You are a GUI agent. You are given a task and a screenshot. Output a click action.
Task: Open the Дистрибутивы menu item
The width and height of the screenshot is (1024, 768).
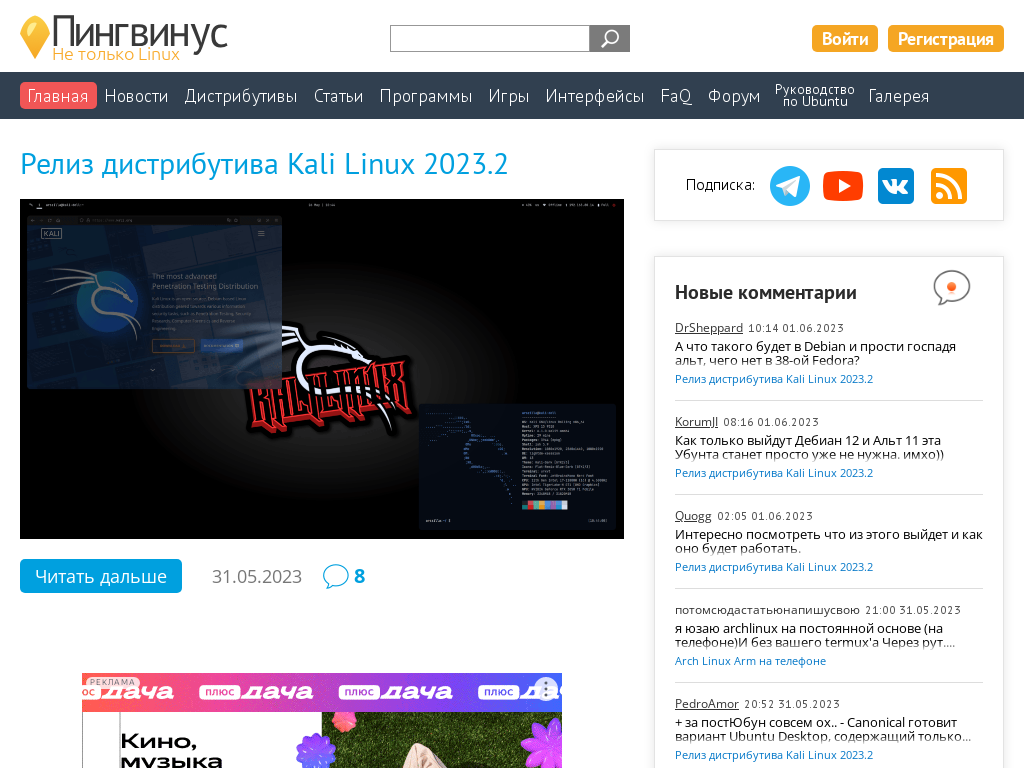point(241,96)
